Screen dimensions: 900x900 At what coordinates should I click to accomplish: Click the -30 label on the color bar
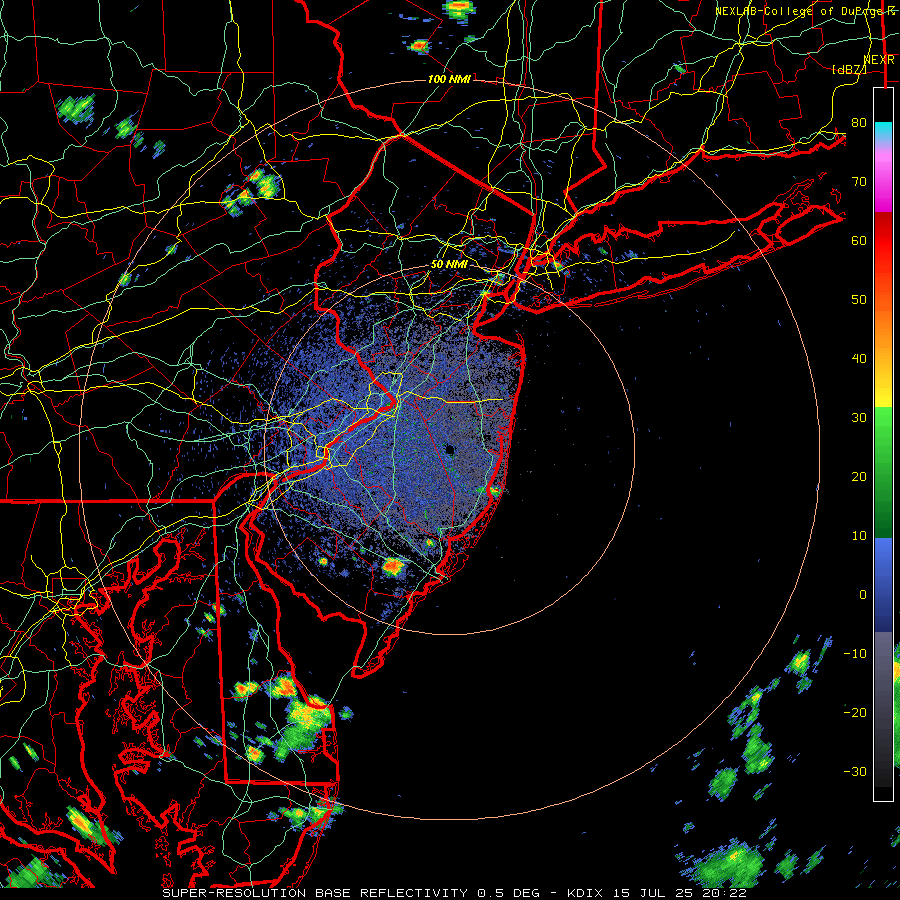[855, 771]
